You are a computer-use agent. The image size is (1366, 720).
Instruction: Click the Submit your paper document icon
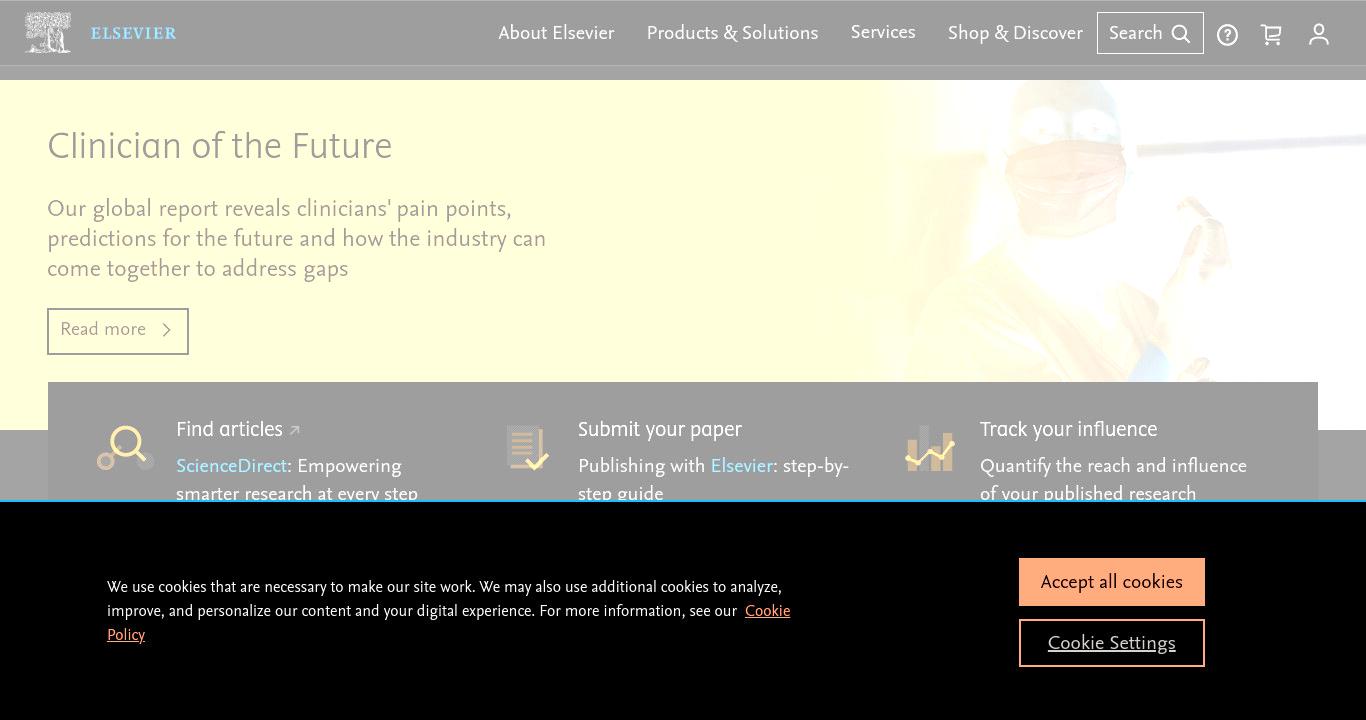[x=527, y=447]
